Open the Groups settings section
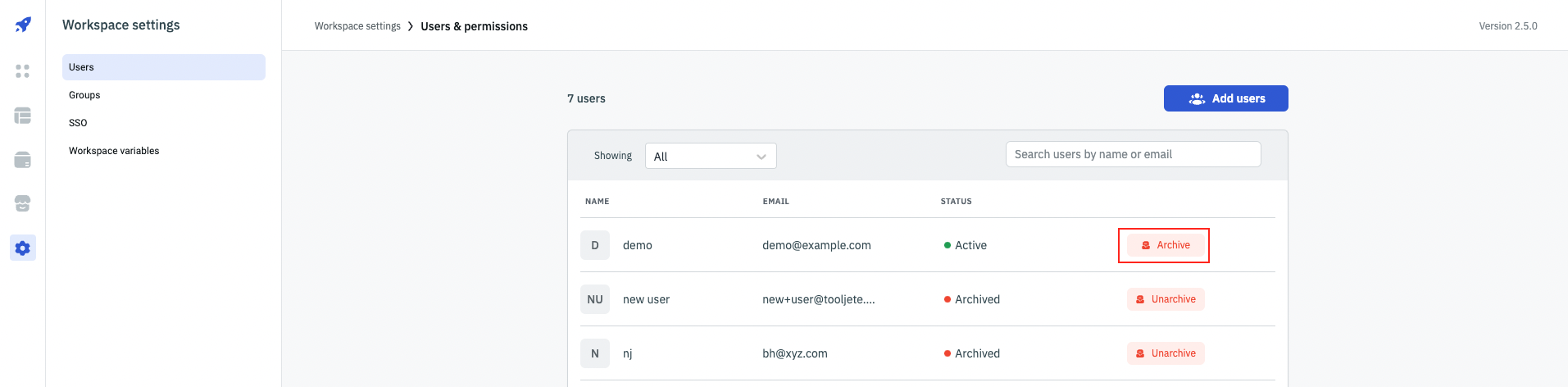1568x387 pixels. tap(84, 95)
